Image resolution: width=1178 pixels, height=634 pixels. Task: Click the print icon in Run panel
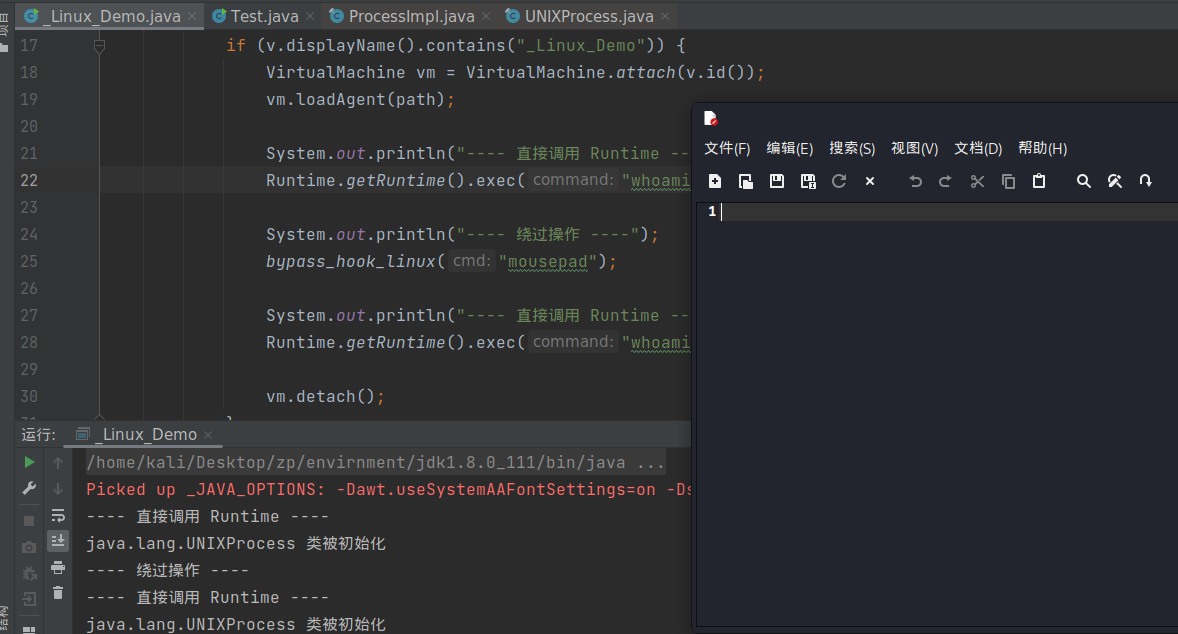pos(58,567)
